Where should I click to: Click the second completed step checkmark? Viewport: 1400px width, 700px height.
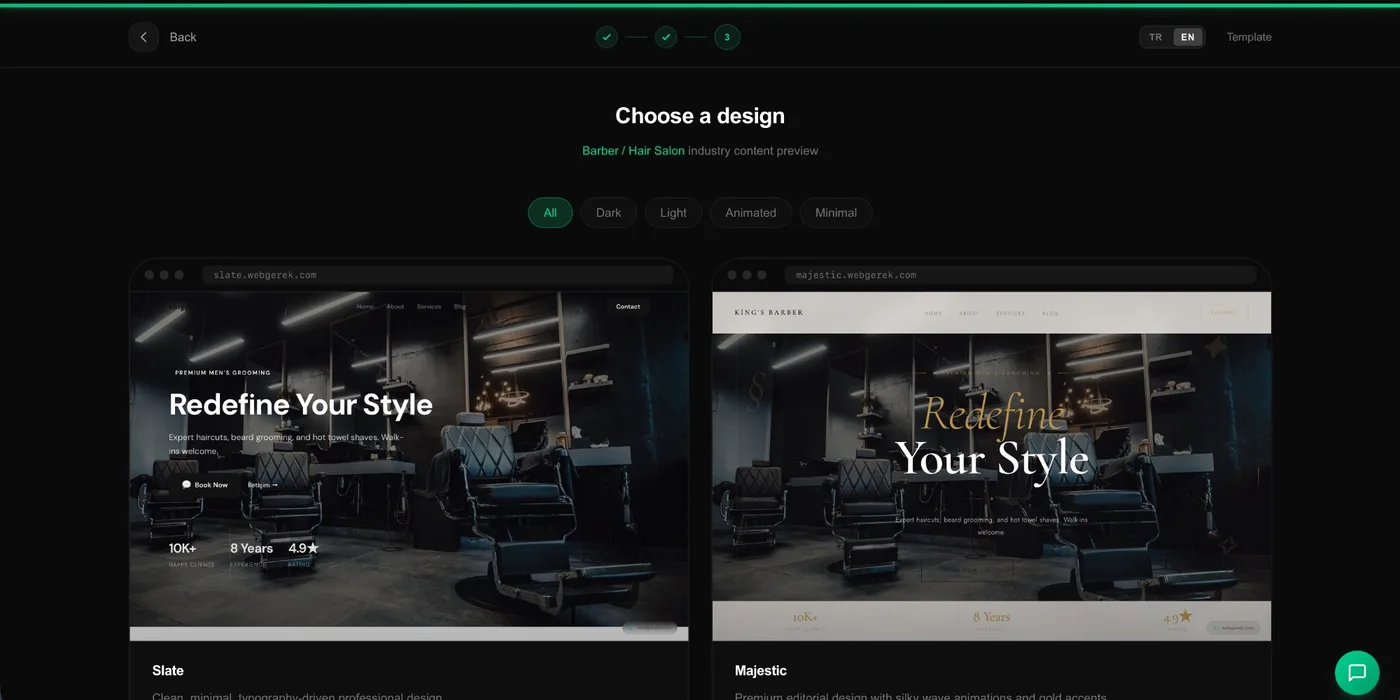(x=666, y=36)
